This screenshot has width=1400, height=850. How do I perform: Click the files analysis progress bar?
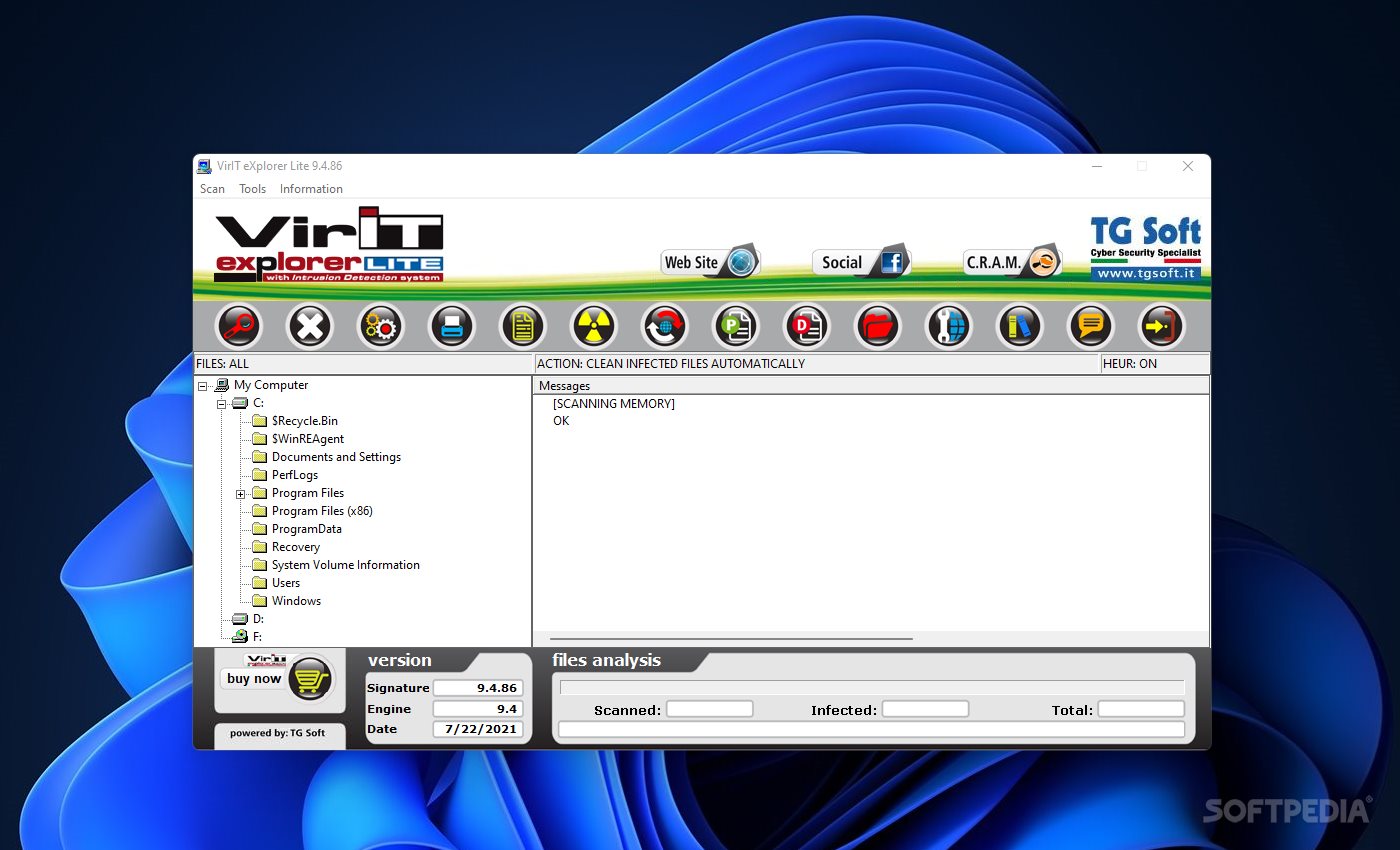[872, 688]
